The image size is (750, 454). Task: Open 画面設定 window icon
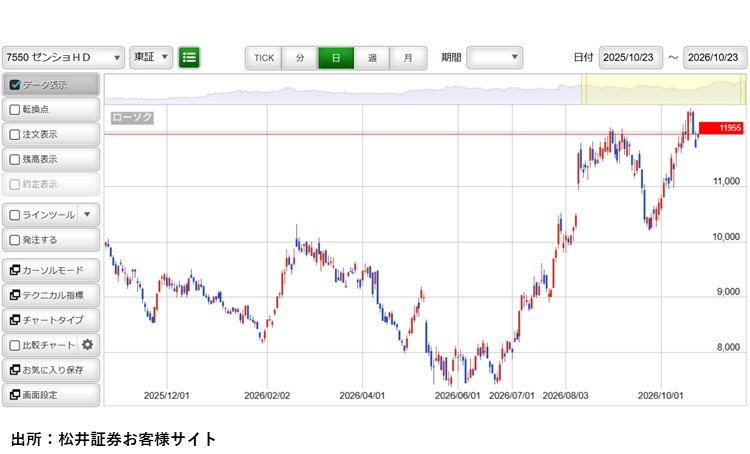click(x=15, y=394)
